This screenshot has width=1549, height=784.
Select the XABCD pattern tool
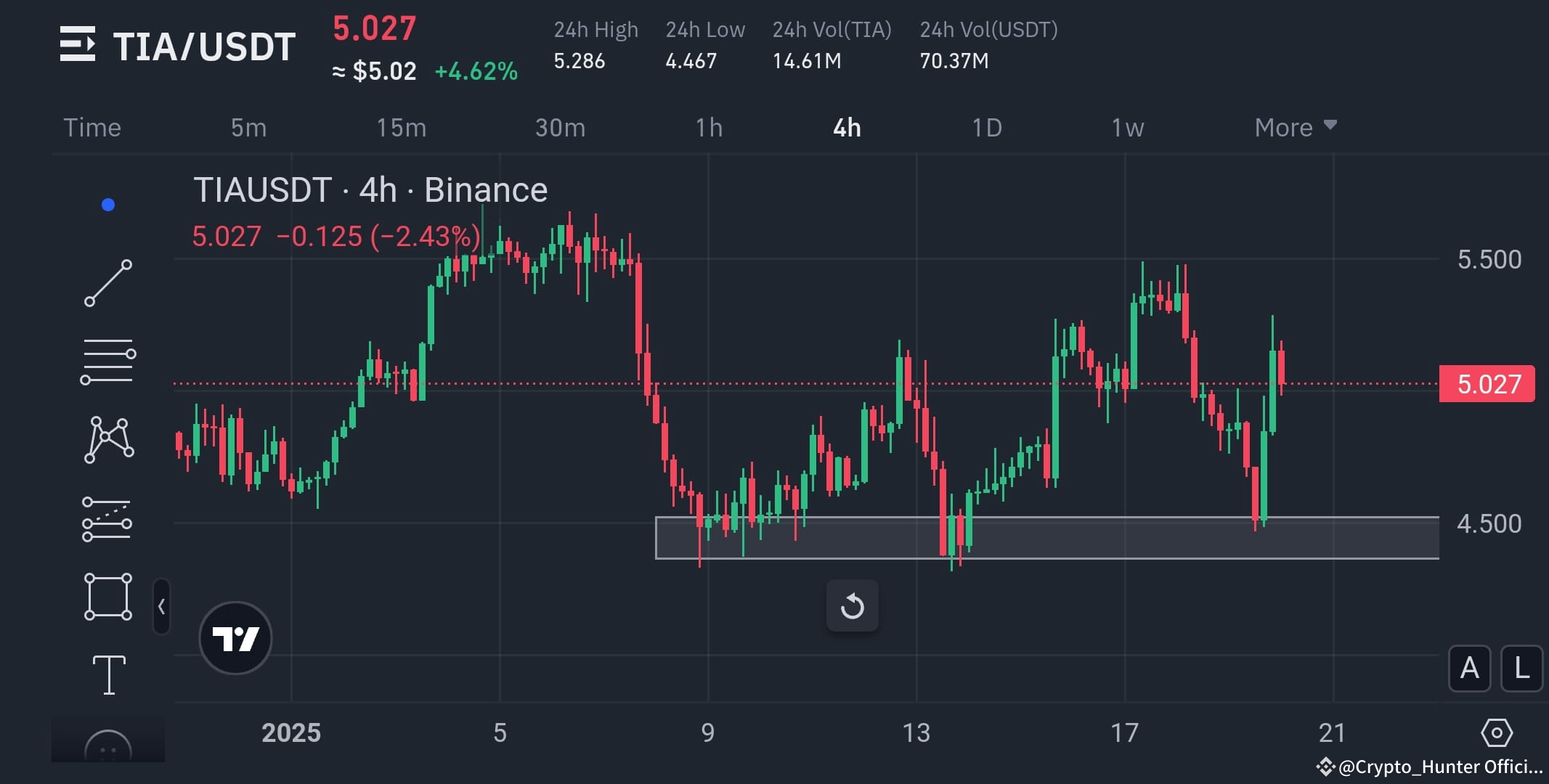(x=109, y=439)
